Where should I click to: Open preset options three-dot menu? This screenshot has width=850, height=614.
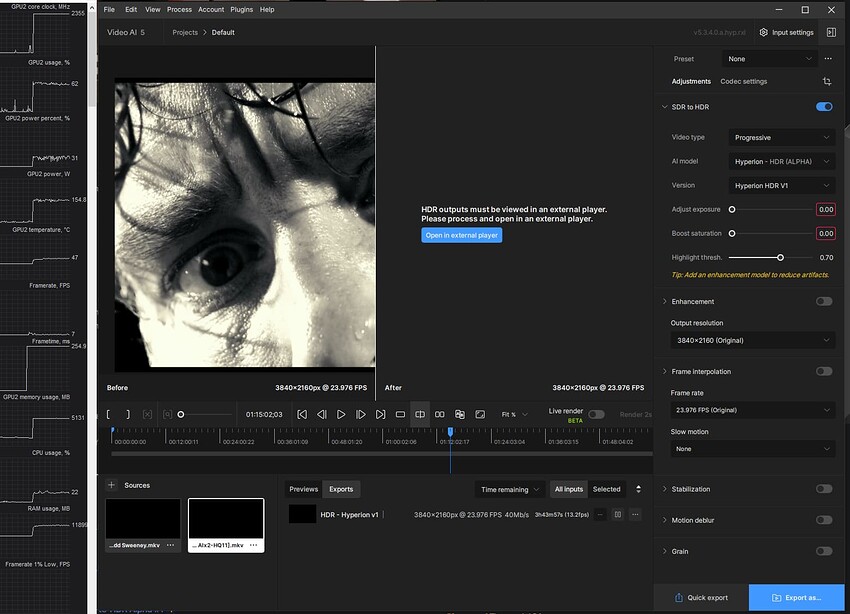[827, 59]
